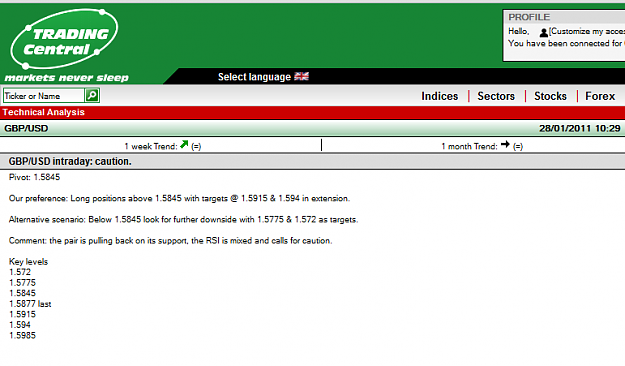The image size is (625, 366).
Task: Click key level 1.594 in the list
Action: (x=20, y=325)
